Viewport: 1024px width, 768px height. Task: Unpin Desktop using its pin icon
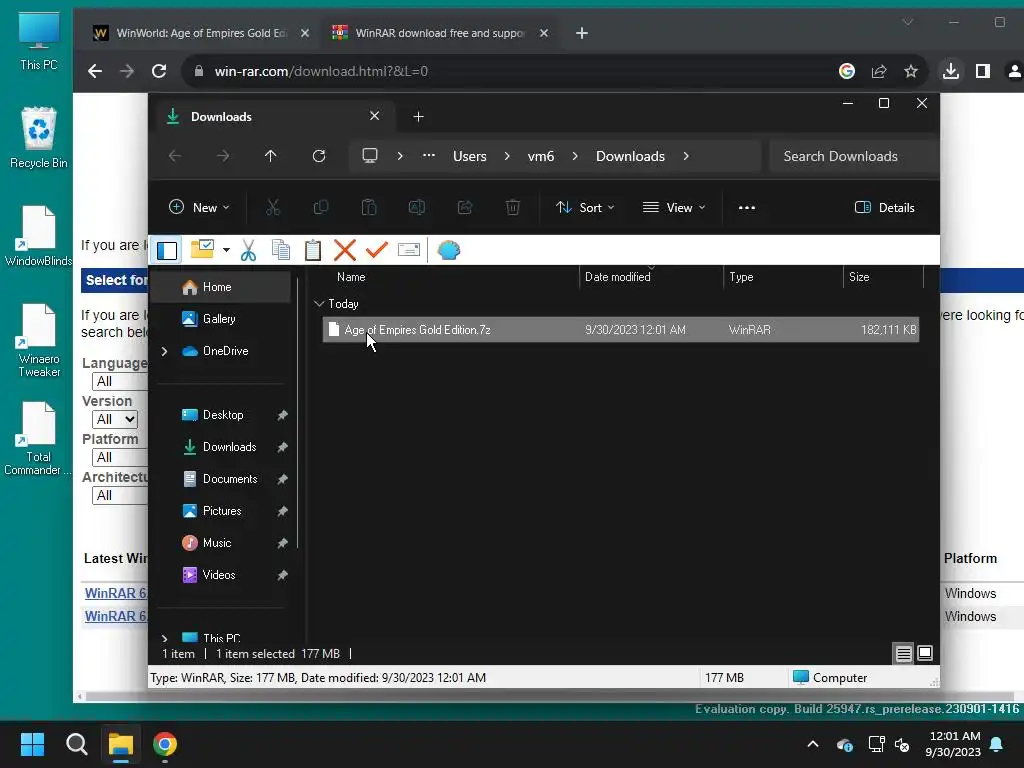pos(282,415)
